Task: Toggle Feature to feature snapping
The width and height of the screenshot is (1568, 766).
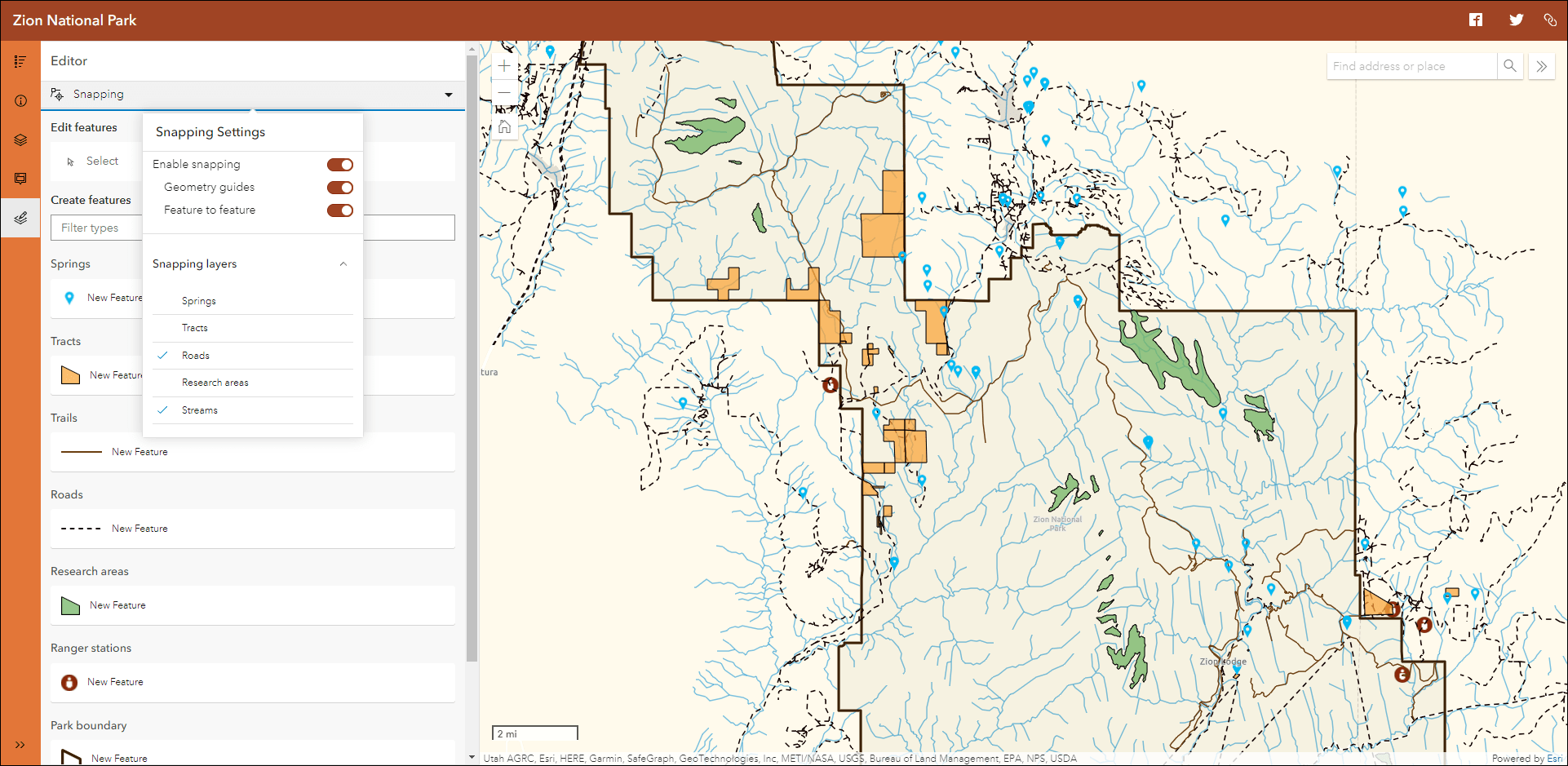Action: (340, 210)
